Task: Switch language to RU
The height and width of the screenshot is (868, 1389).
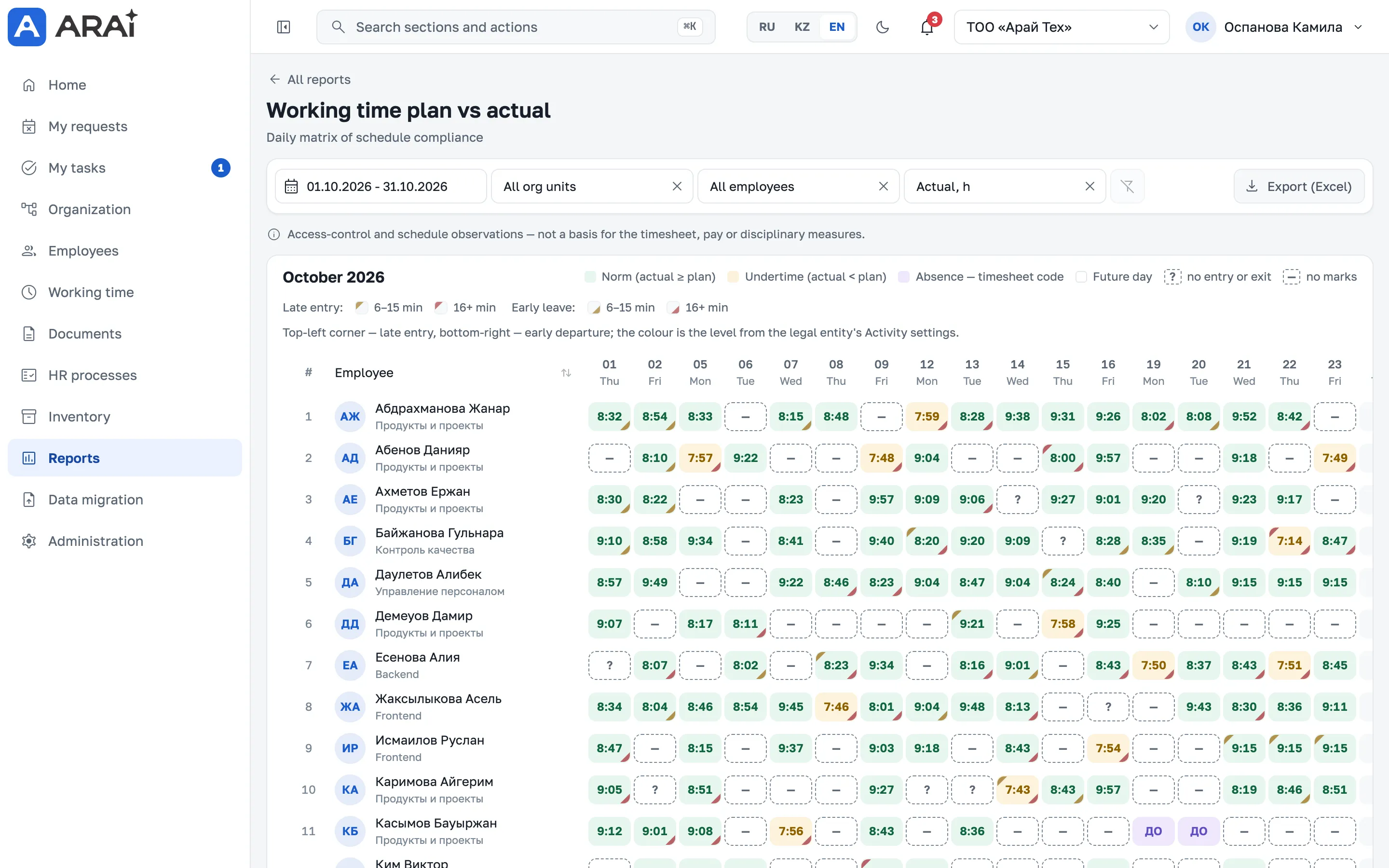Action: [767, 27]
